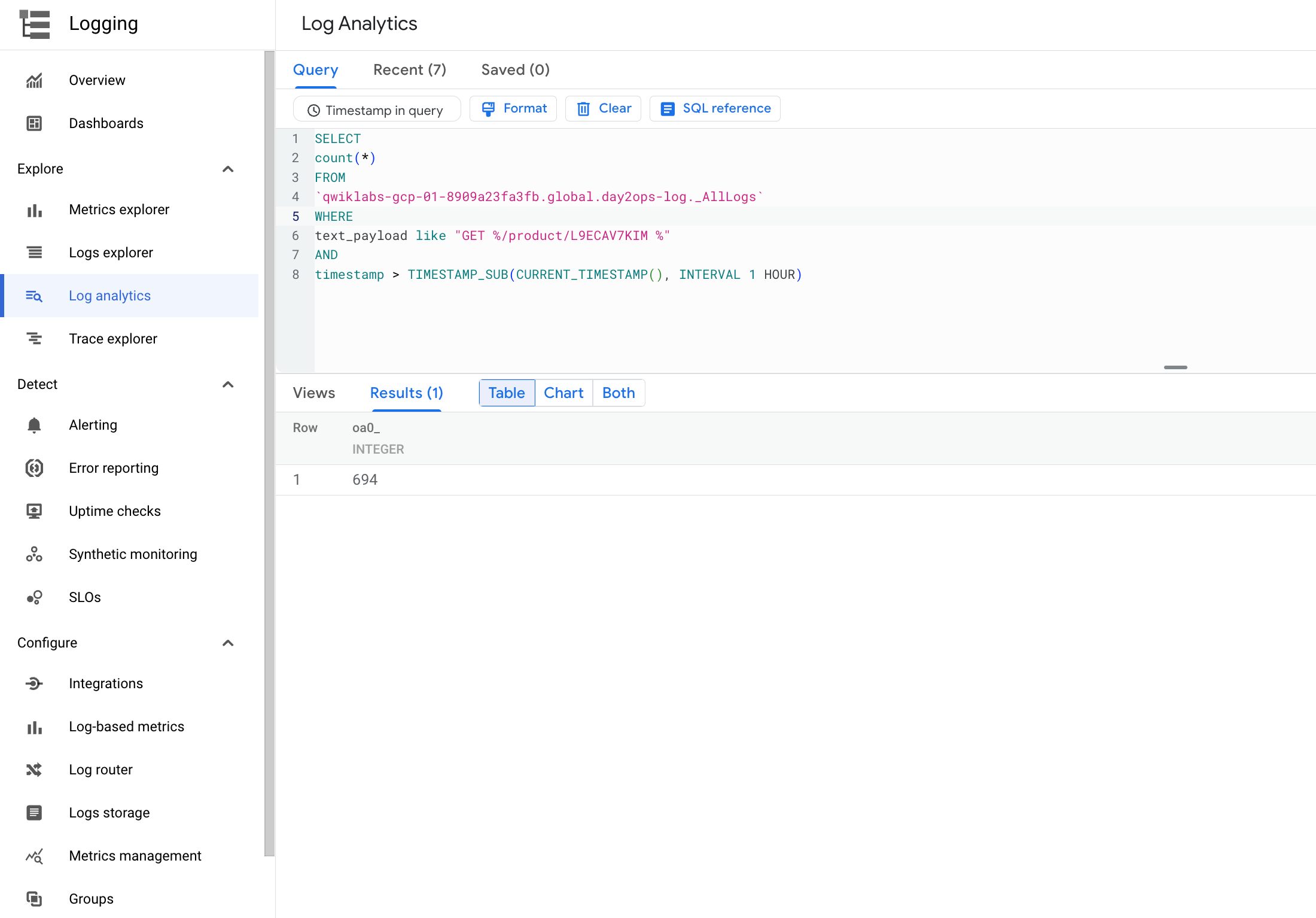Image resolution: width=1316 pixels, height=918 pixels.
Task: Click the Error Reporting icon
Action: [x=34, y=468]
